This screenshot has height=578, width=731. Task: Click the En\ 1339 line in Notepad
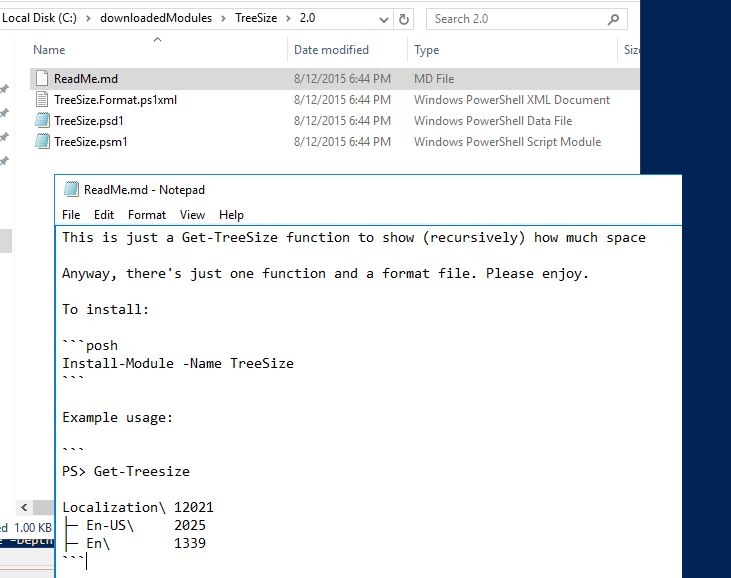coord(135,543)
